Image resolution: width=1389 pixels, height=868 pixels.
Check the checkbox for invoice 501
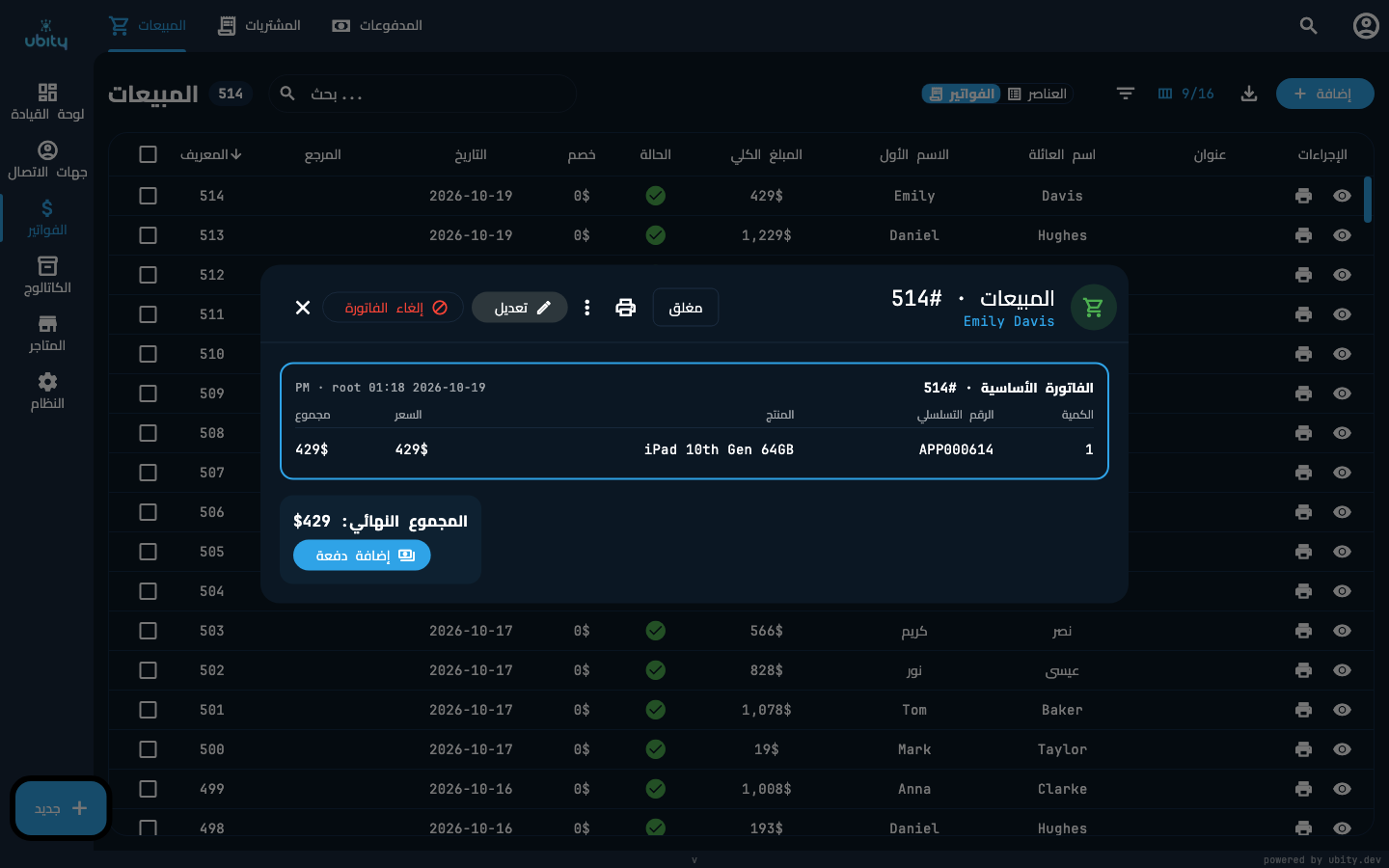pos(148,710)
